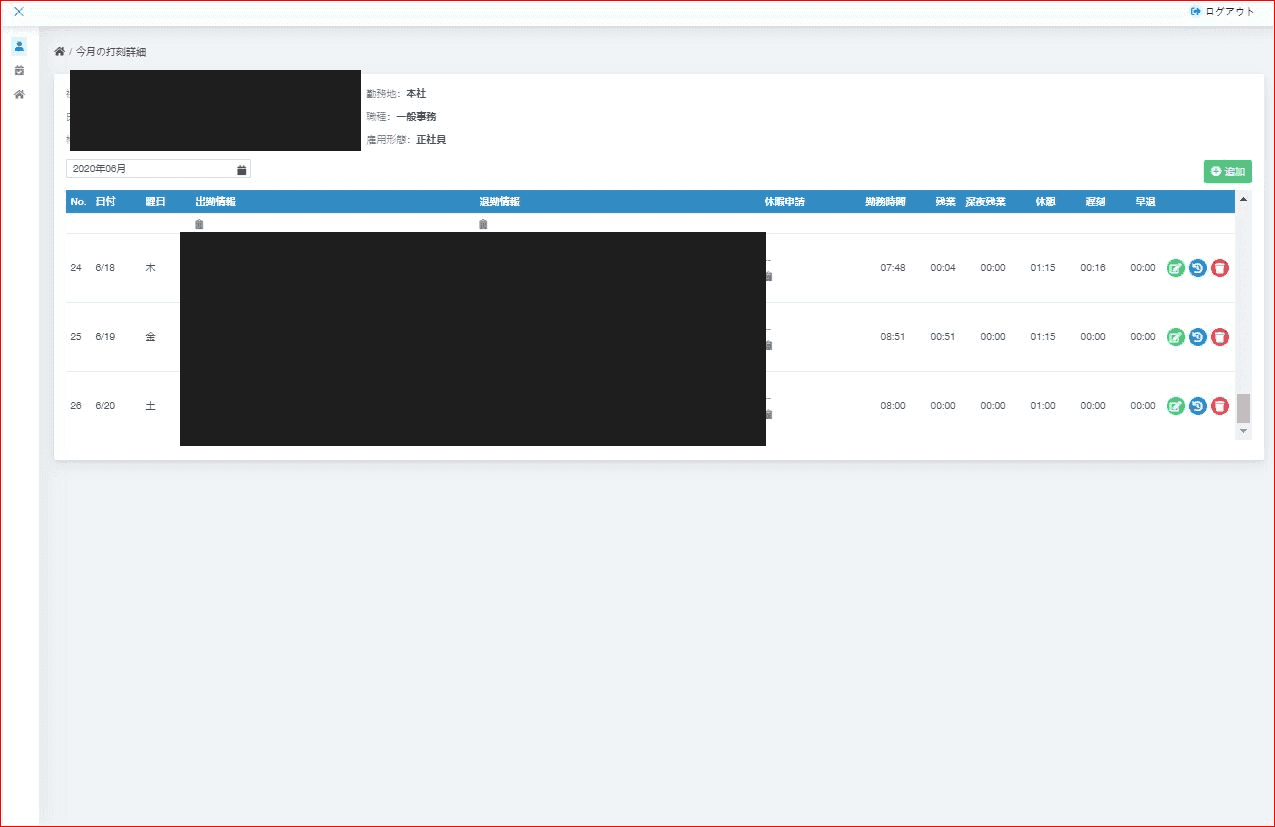Open the calendar-check sidebar icon

(x=19, y=70)
